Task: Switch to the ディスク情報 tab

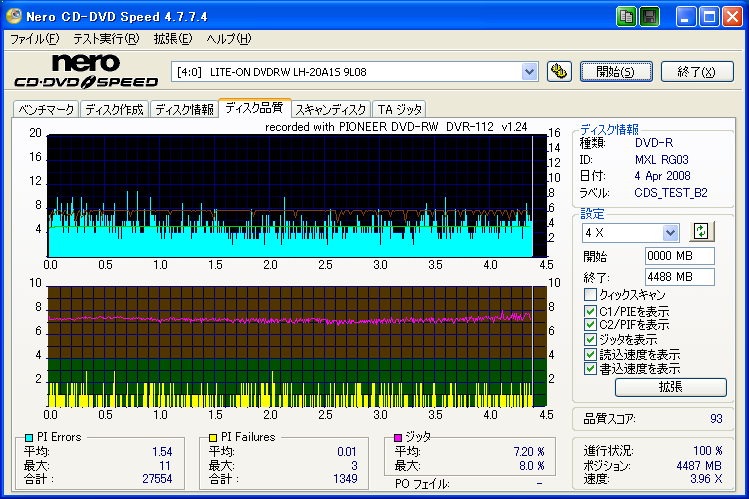Action: pos(184,109)
